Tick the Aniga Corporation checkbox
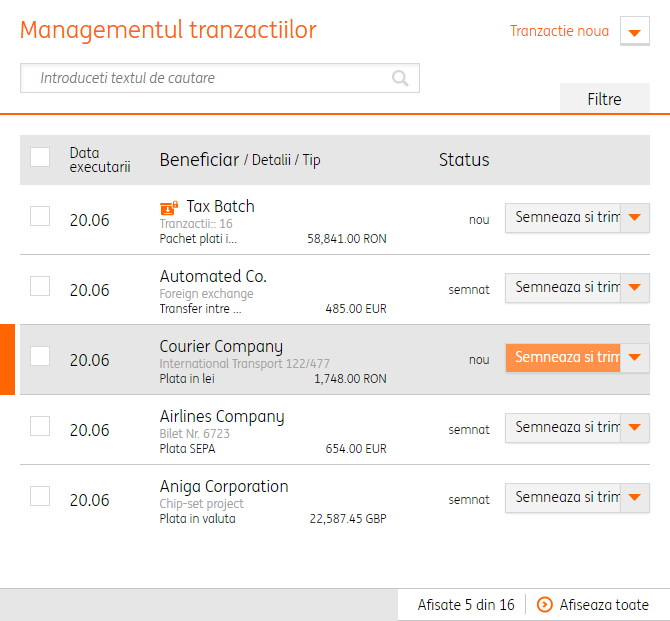This screenshot has height=621, width=670. tap(40, 496)
